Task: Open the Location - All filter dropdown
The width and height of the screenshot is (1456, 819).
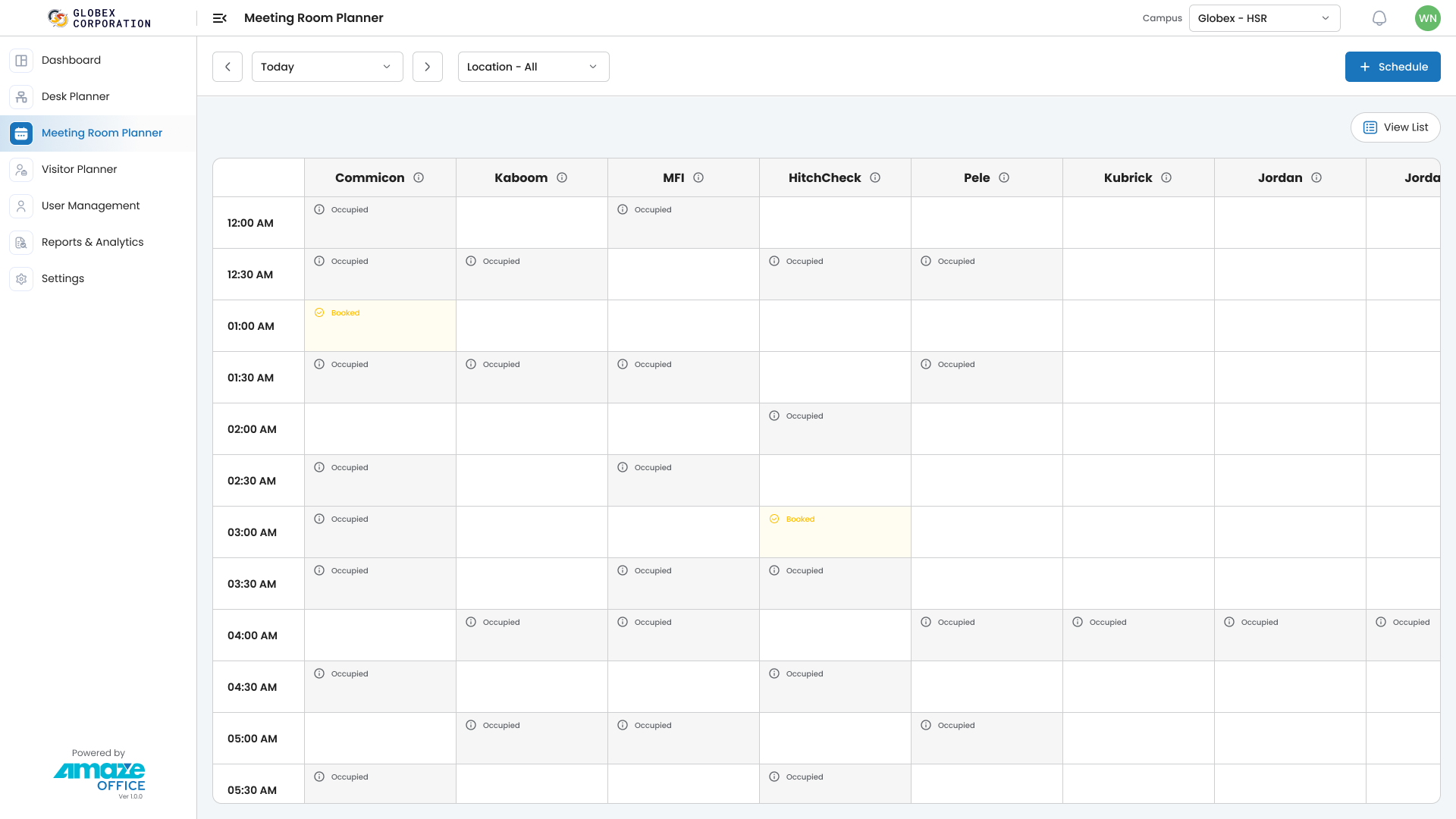Action: click(x=533, y=67)
